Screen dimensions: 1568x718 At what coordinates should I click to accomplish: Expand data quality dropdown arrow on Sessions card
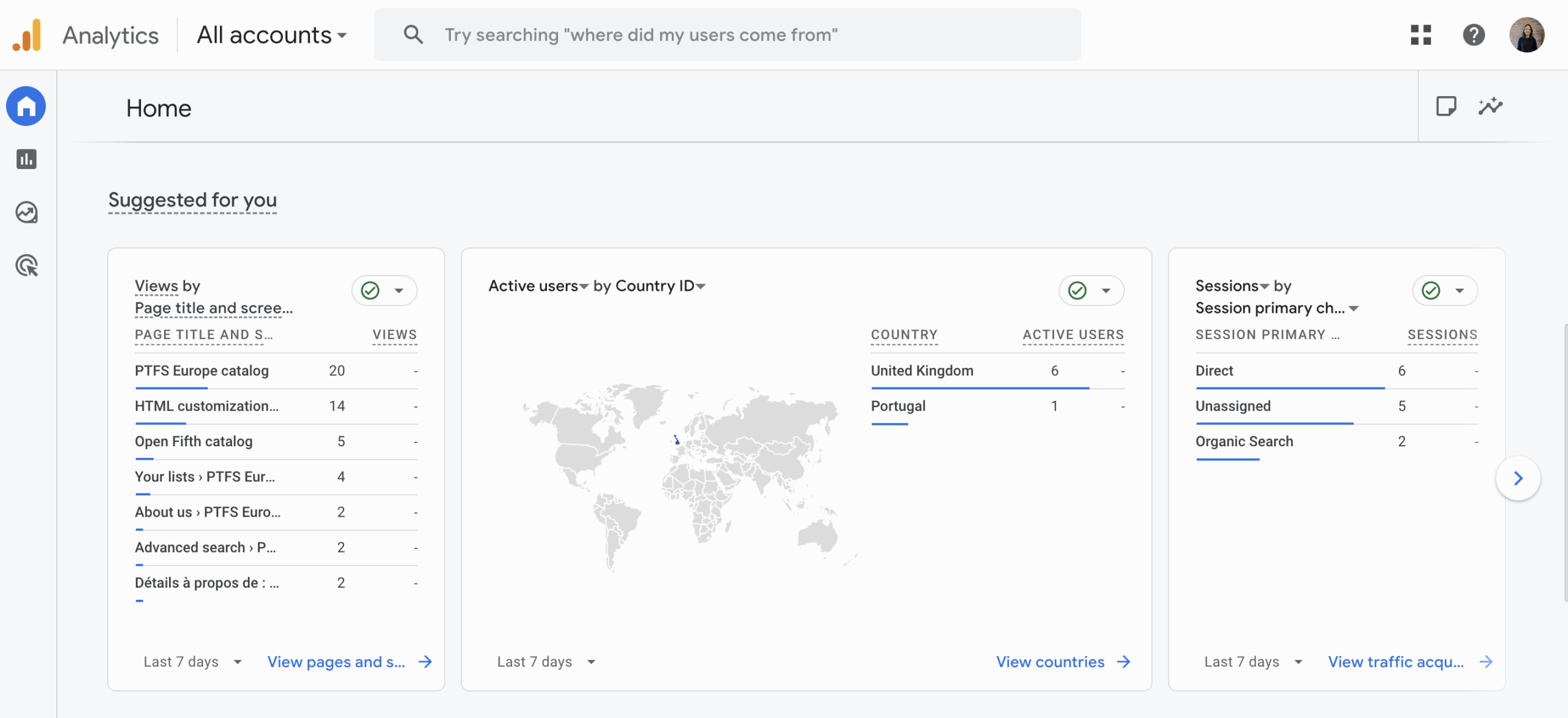pos(1460,291)
